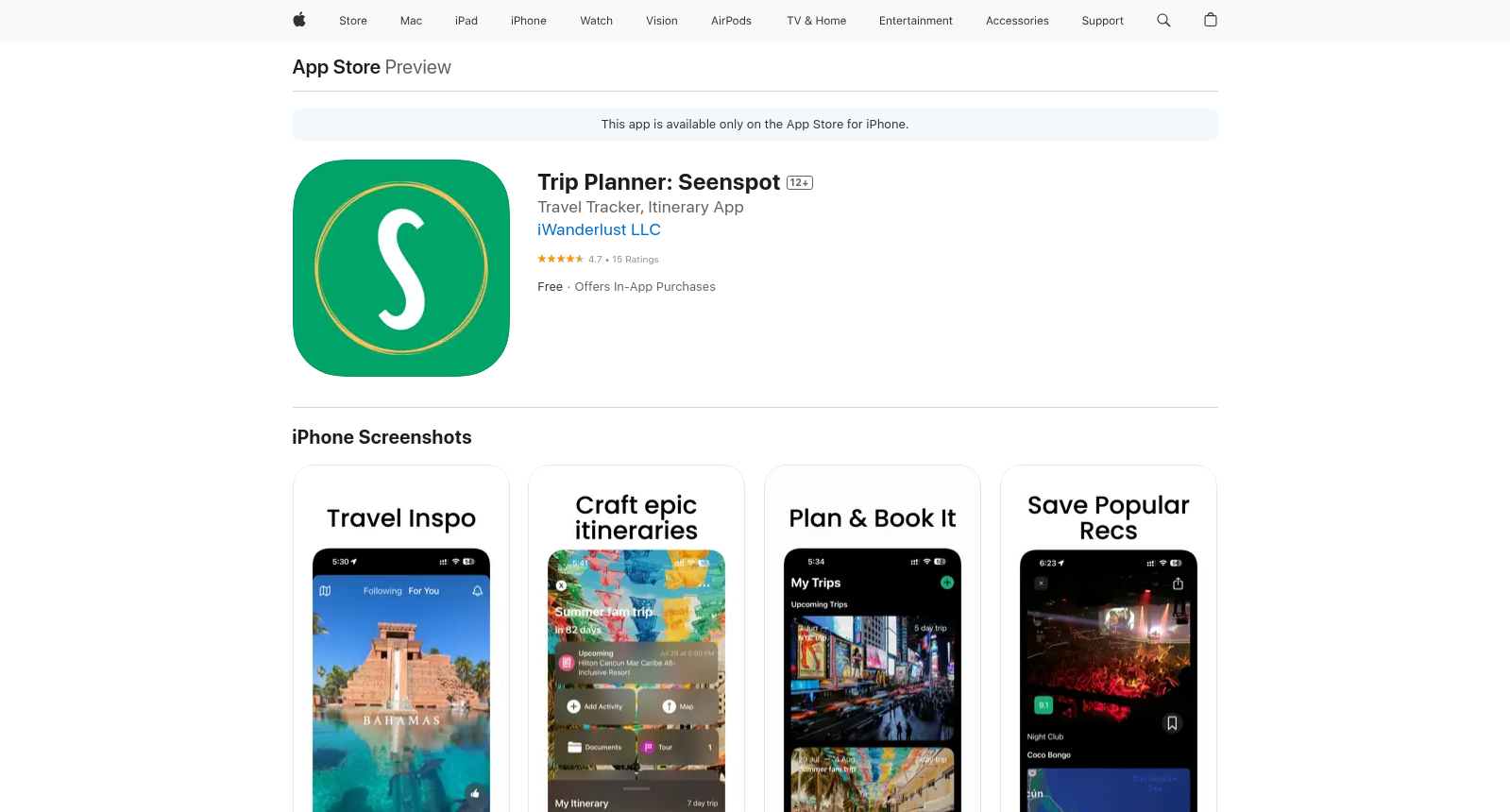Open the Plan & Book It screenshot

(x=873, y=638)
